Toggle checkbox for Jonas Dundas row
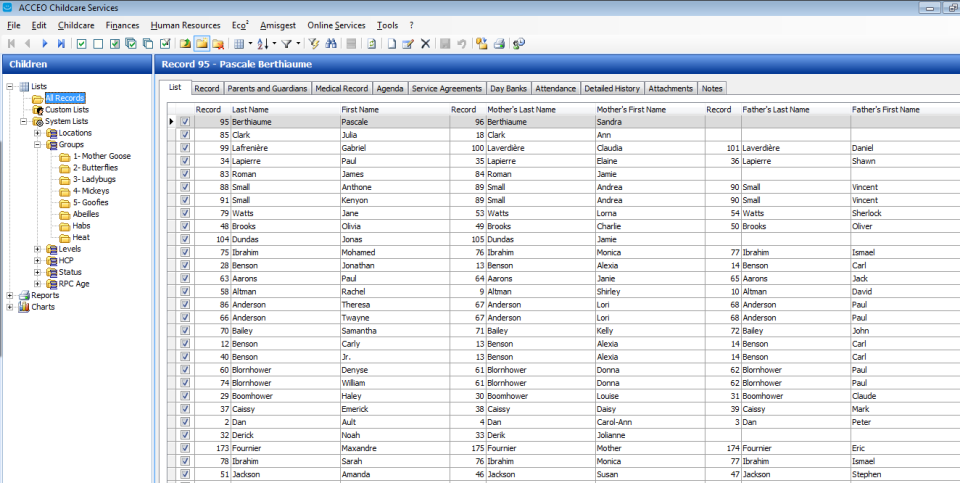 (x=185, y=239)
